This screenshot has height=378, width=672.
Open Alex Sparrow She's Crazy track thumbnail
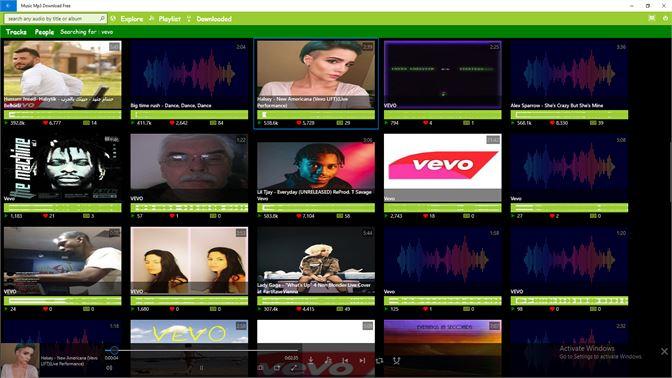click(569, 75)
